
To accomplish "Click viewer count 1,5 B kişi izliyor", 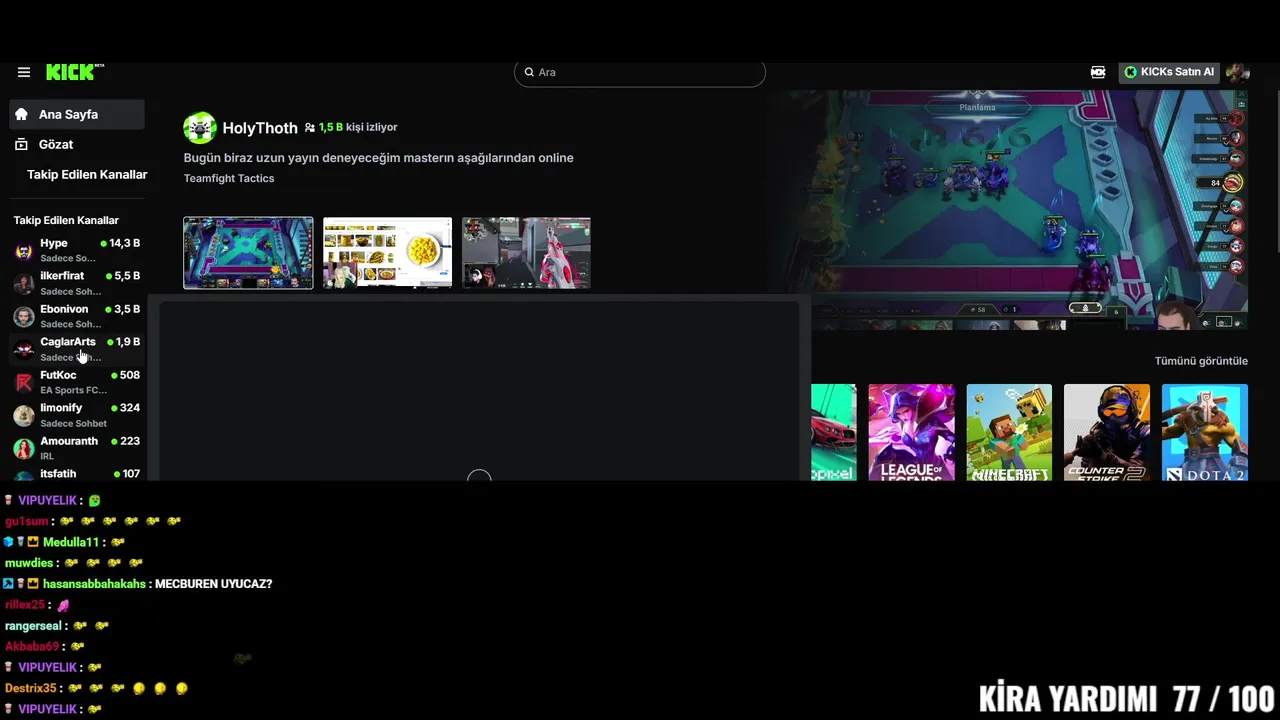I will 351,128.
